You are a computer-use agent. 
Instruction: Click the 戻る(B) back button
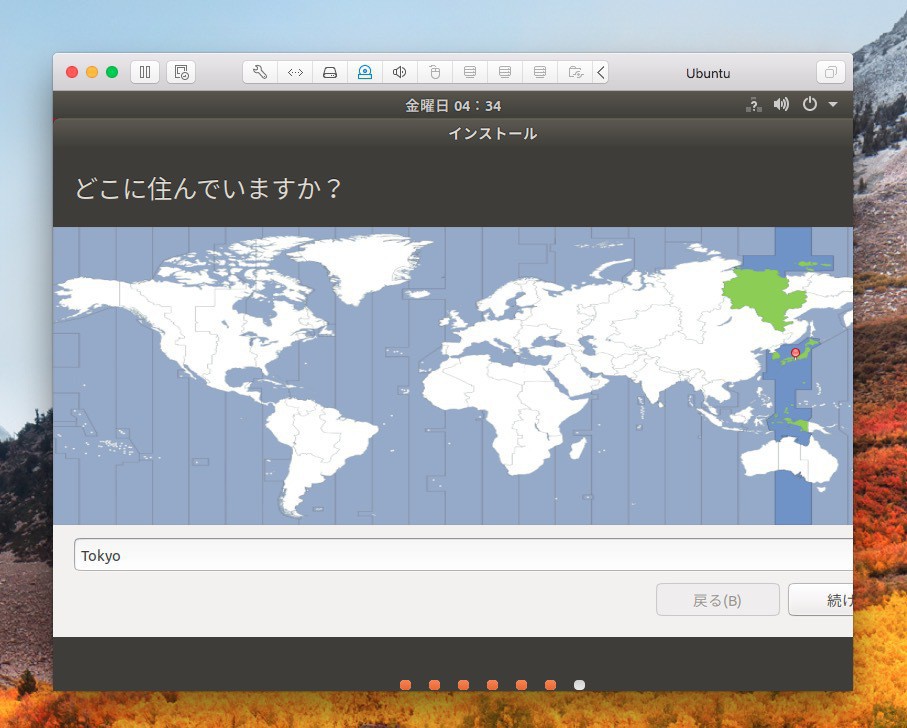717,600
